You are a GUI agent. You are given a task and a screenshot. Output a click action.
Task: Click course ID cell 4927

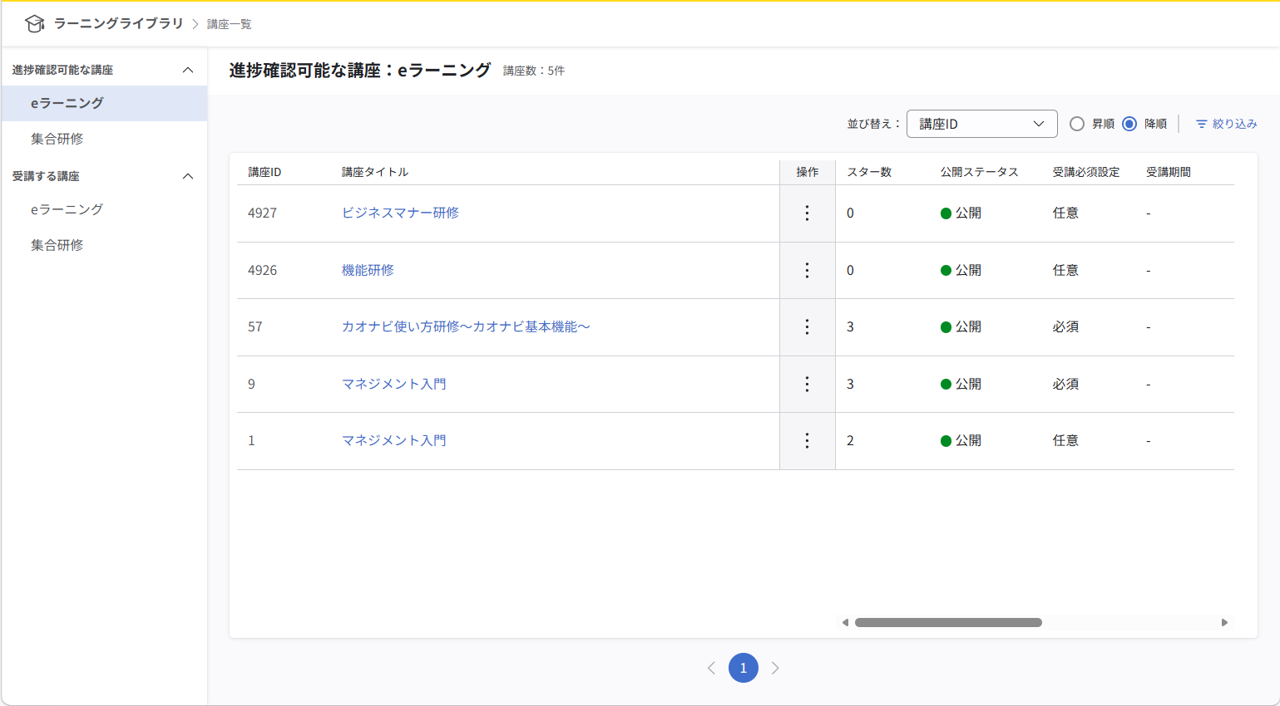262,213
